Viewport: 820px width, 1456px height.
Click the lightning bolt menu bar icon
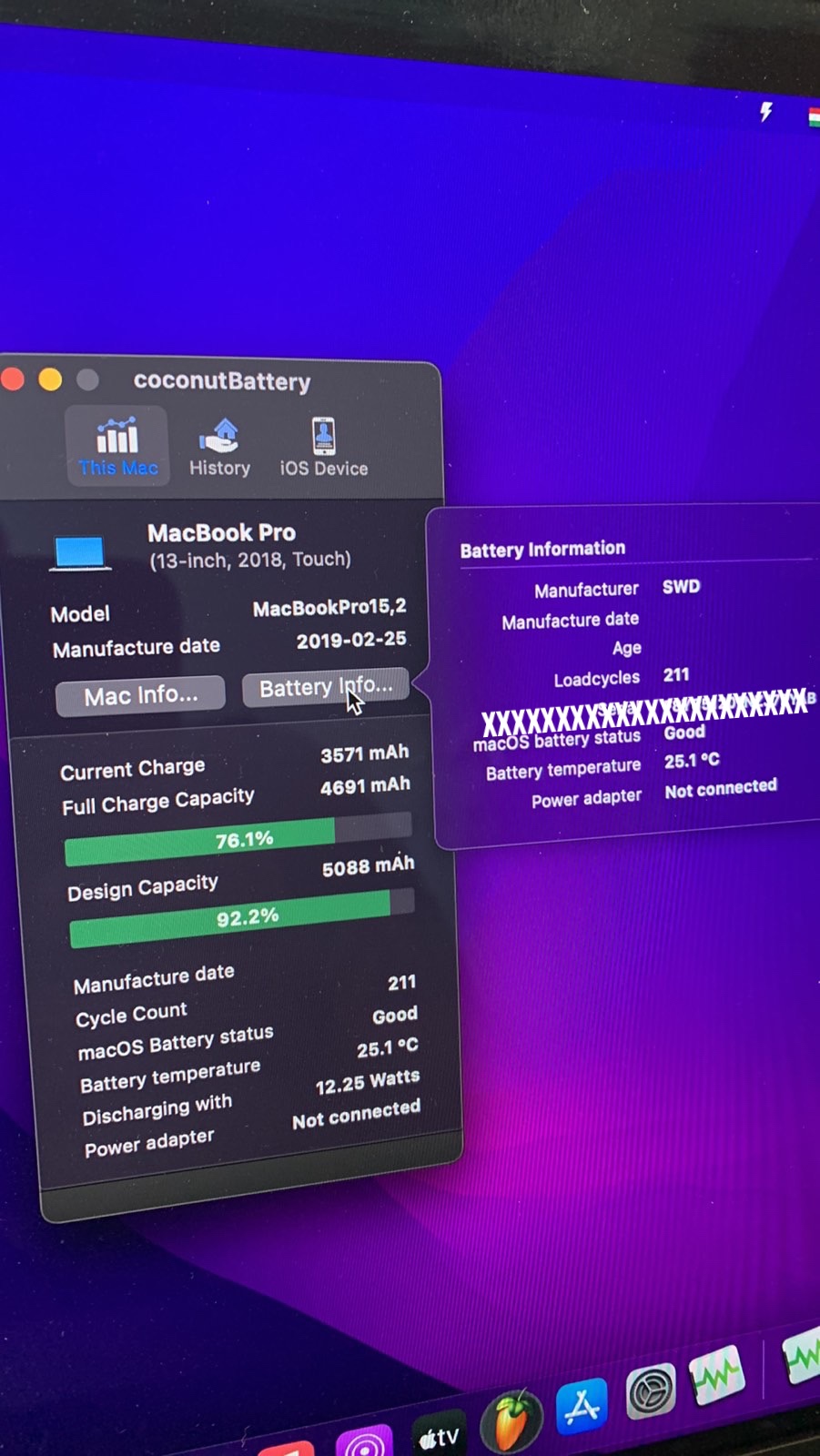766,111
